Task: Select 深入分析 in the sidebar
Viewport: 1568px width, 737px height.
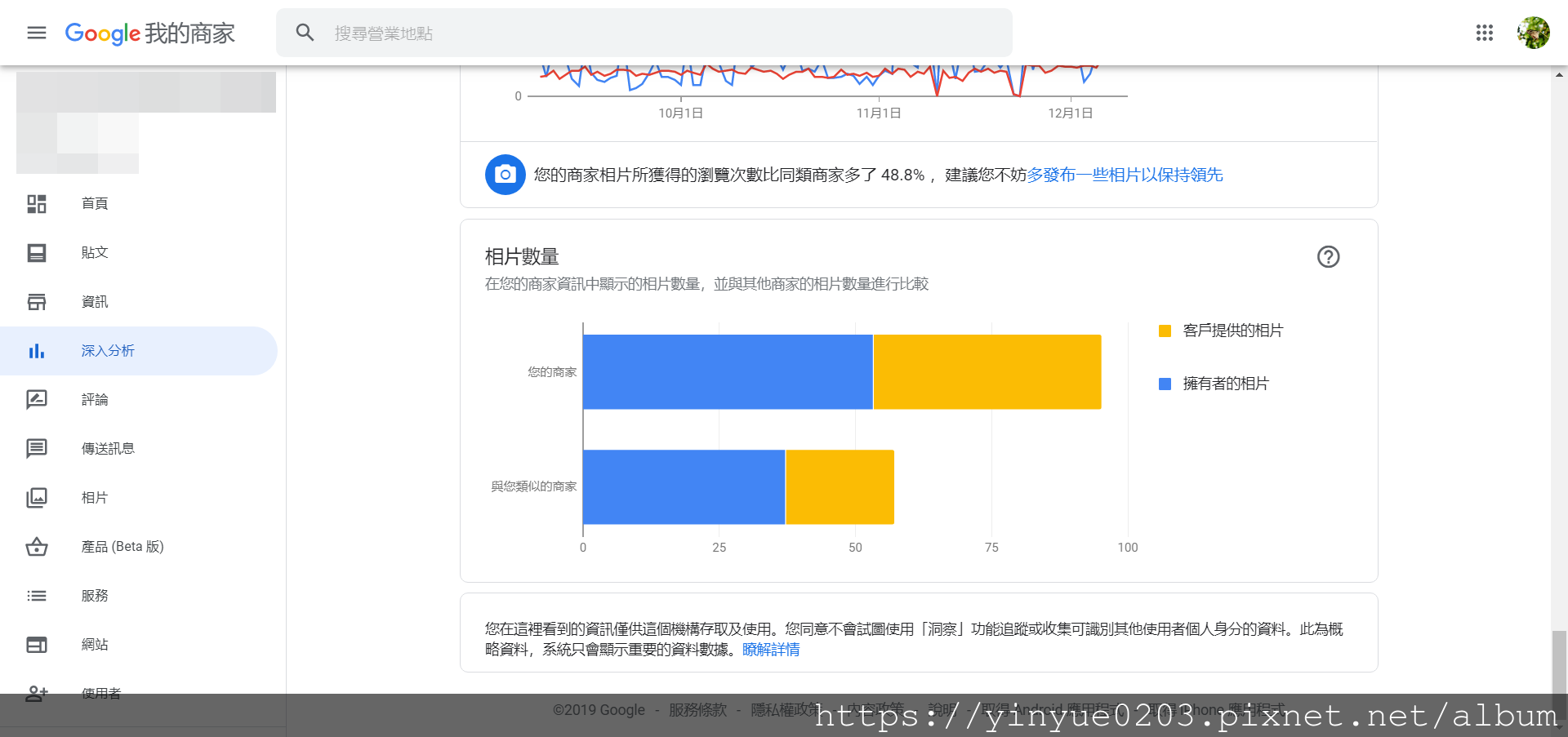Action: pyautogui.click(x=139, y=351)
